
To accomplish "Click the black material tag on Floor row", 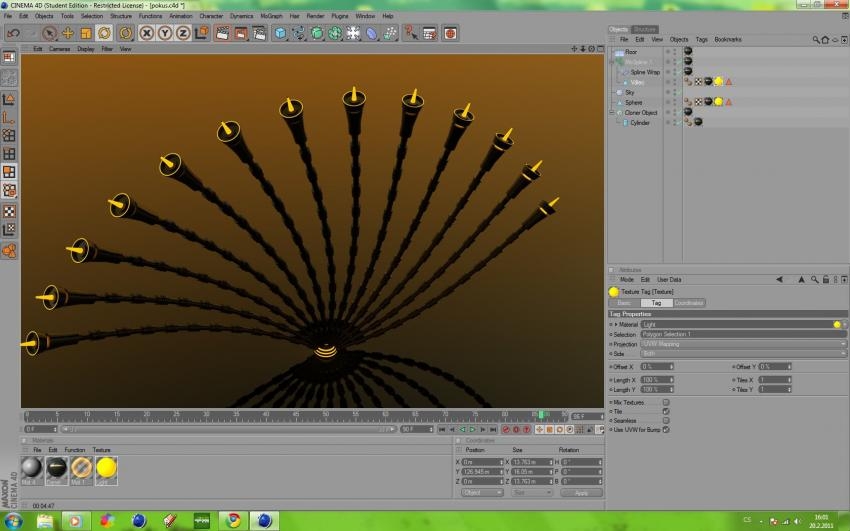I will click(x=688, y=51).
